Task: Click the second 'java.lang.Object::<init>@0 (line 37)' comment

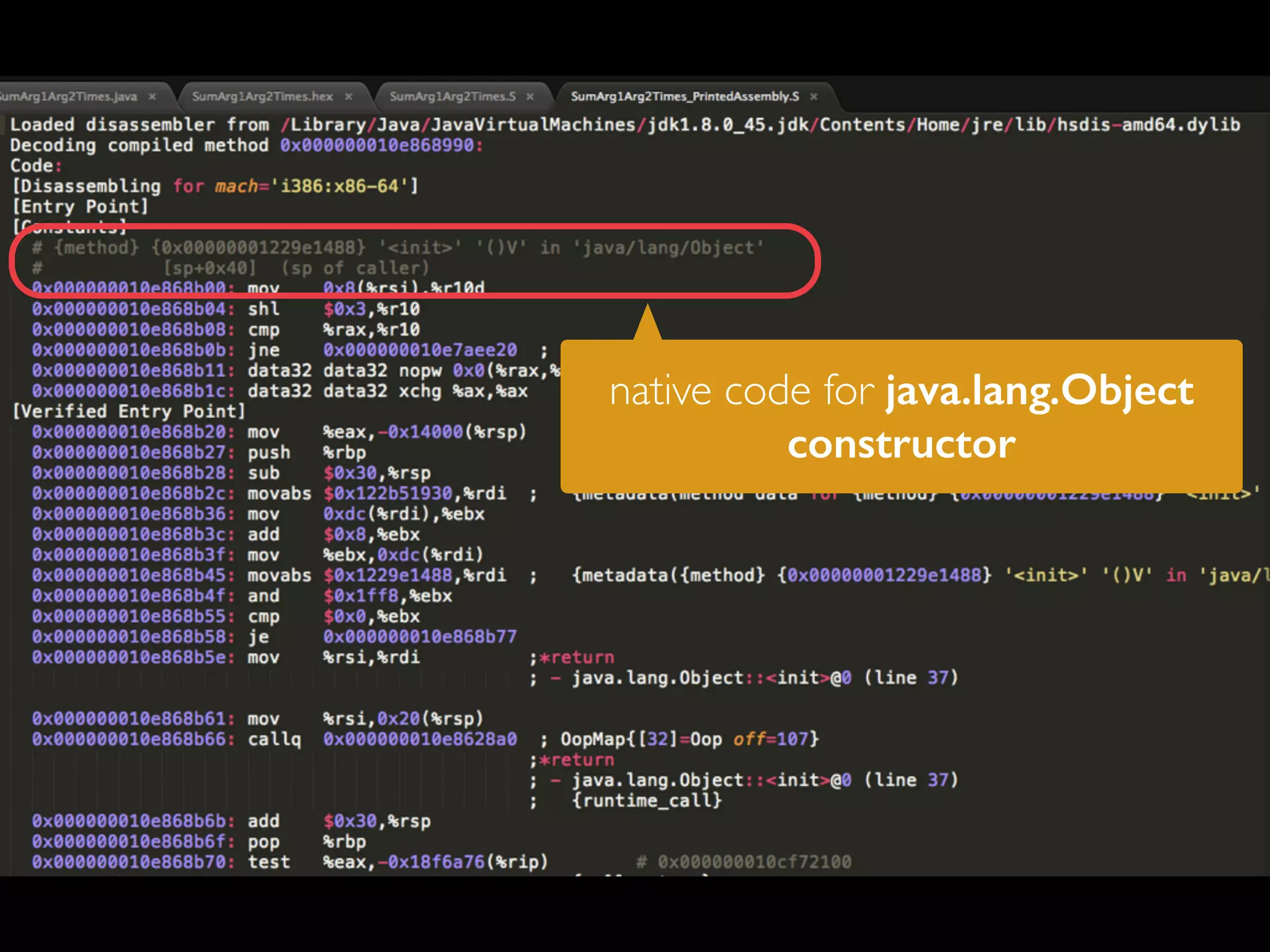Action: (765, 780)
